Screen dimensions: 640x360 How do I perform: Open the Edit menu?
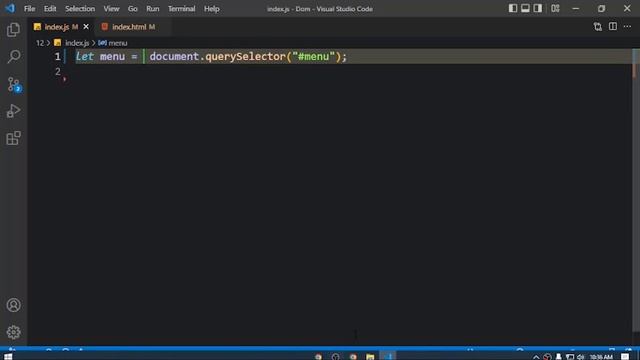click(50, 9)
